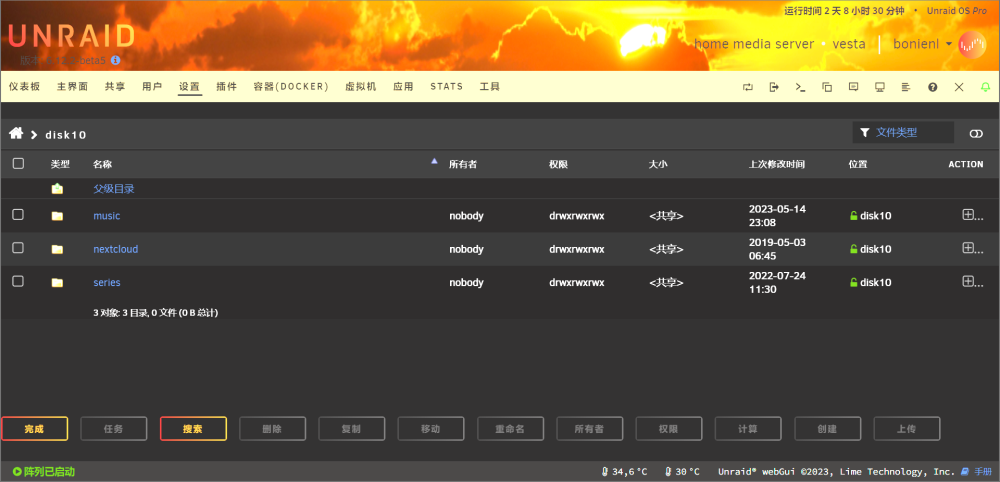This screenshot has width=1000, height=482.
Task: Toggle the select-all checkbox in header
Action: tap(18, 164)
